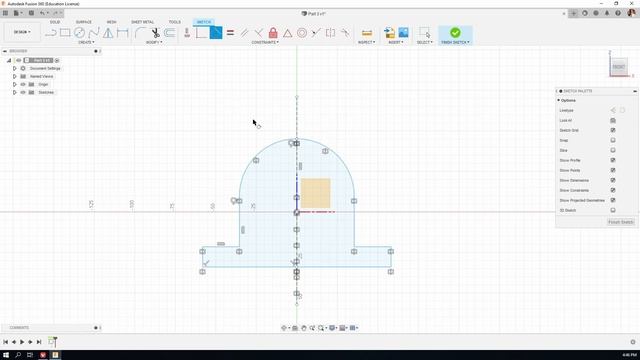Expand the Origin tree node
Screen dimensions: 640x360
[x=15, y=84]
